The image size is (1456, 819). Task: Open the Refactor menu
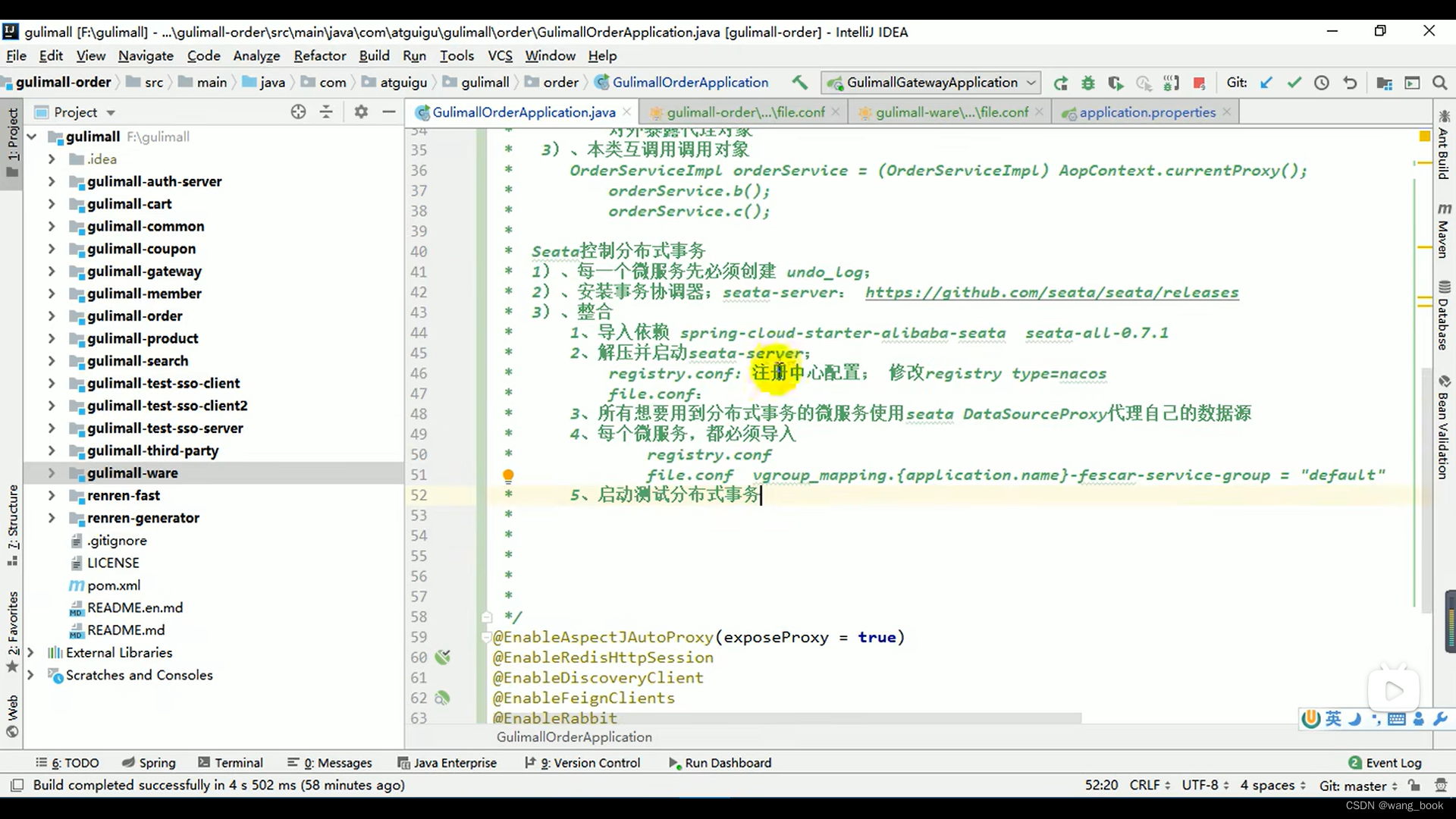(320, 56)
